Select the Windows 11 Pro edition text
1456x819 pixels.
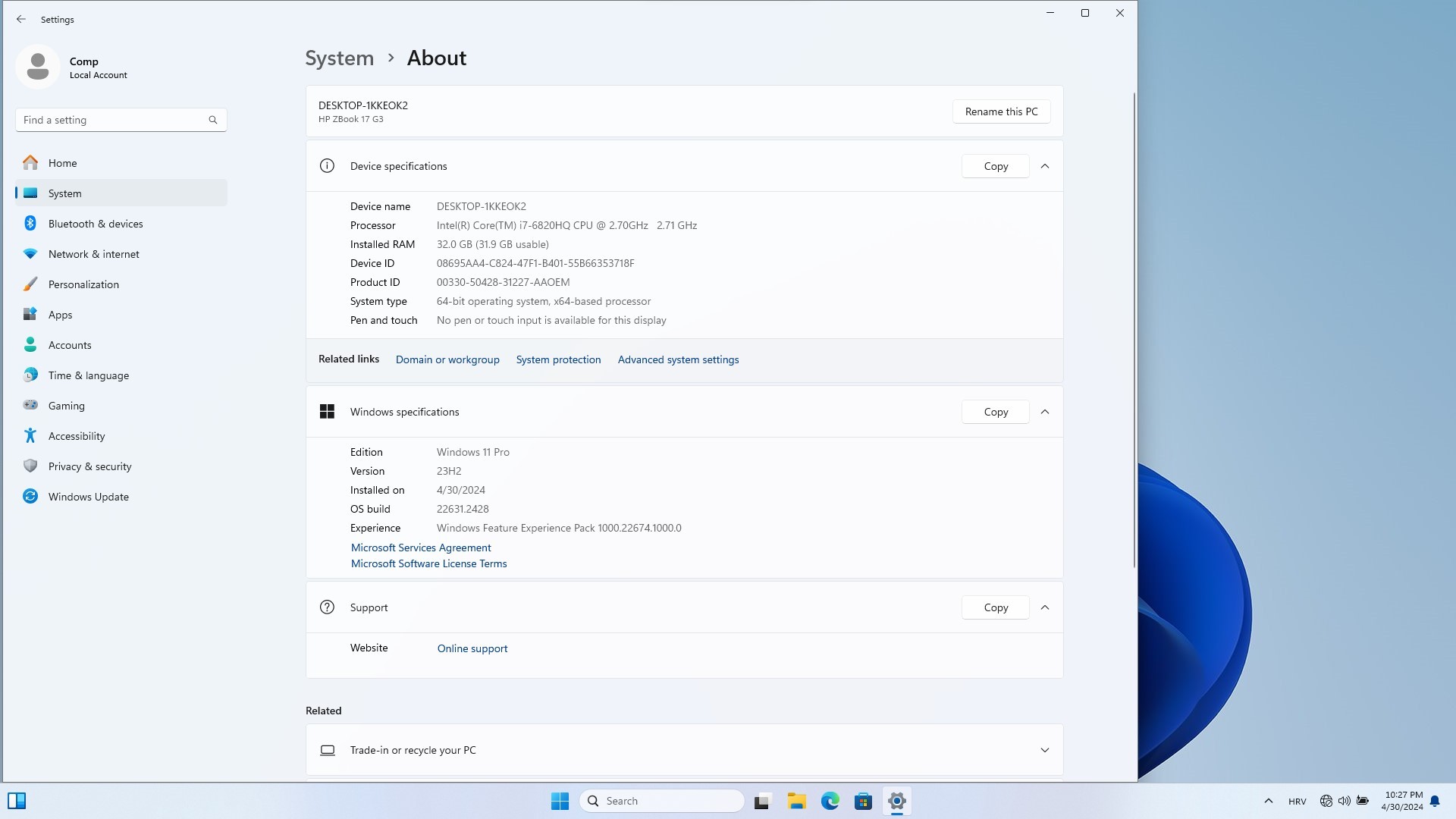(473, 452)
